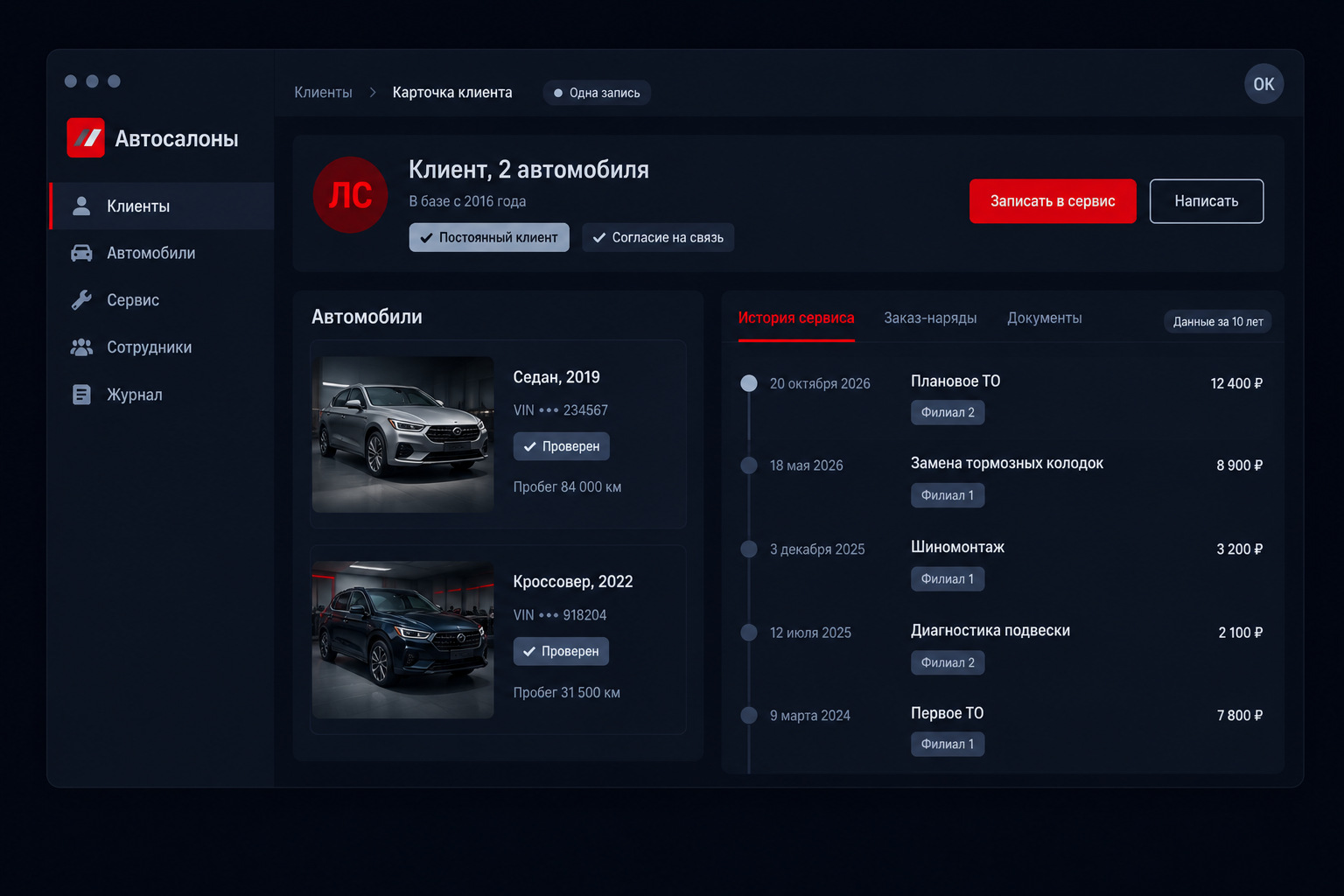This screenshot has height=896, width=1344.
Task: Click the 7 800 ₽ amount
Action: tap(1240, 716)
